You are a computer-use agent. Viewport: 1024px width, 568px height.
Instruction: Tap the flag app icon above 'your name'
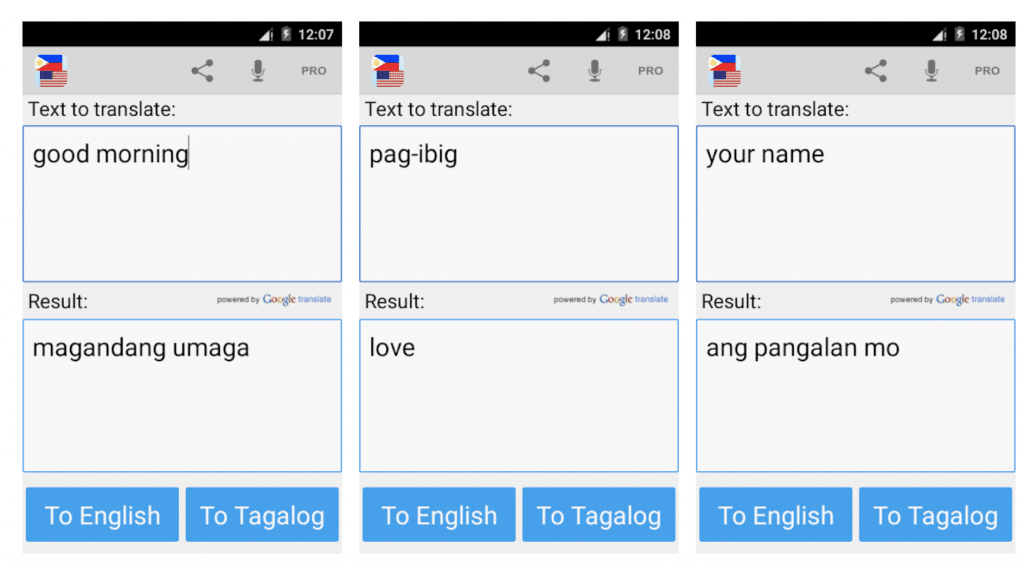point(724,71)
